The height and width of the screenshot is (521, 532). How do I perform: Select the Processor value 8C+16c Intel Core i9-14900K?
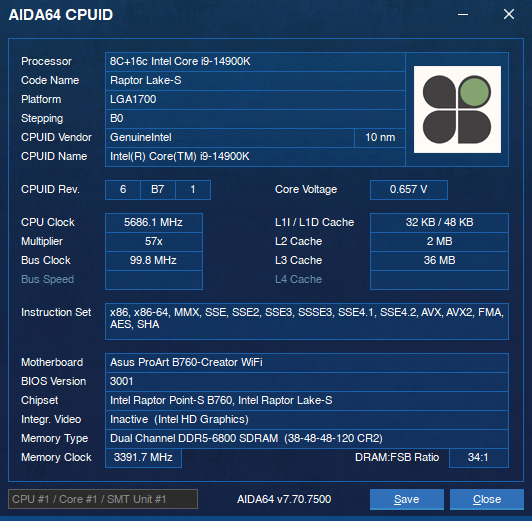tap(255, 61)
